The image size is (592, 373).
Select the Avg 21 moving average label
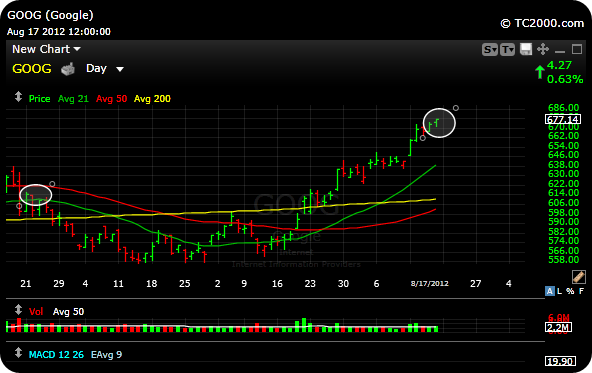[x=73, y=99]
